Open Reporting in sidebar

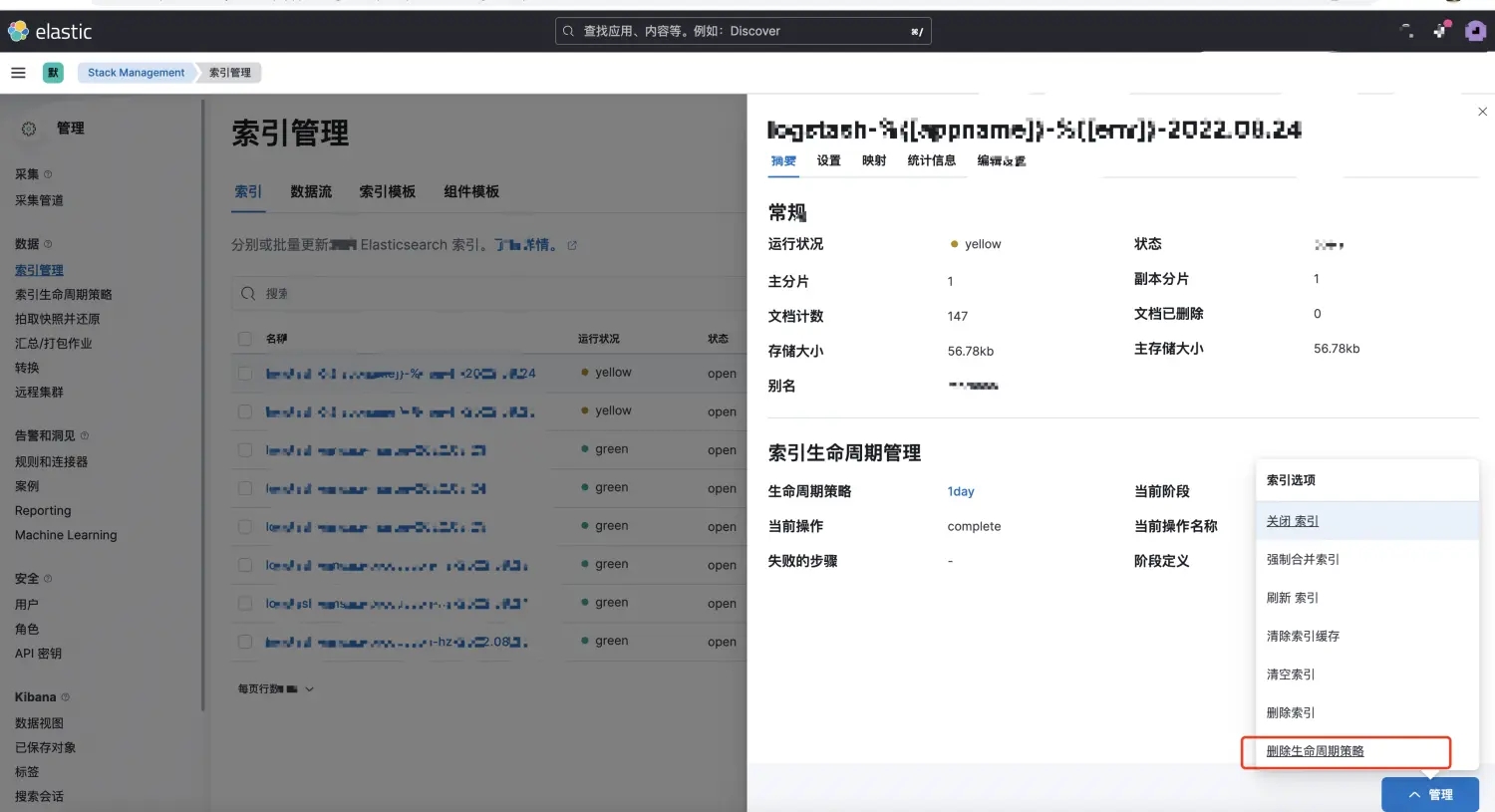[x=43, y=511]
